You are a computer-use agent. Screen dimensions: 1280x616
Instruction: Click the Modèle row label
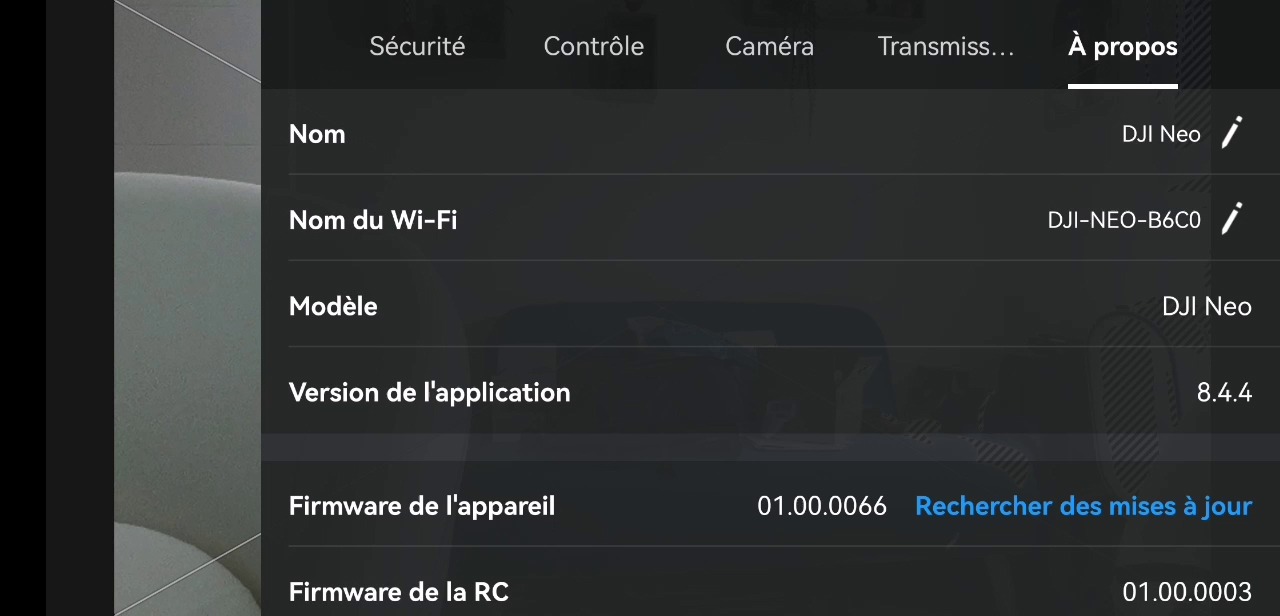[x=333, y=306]
